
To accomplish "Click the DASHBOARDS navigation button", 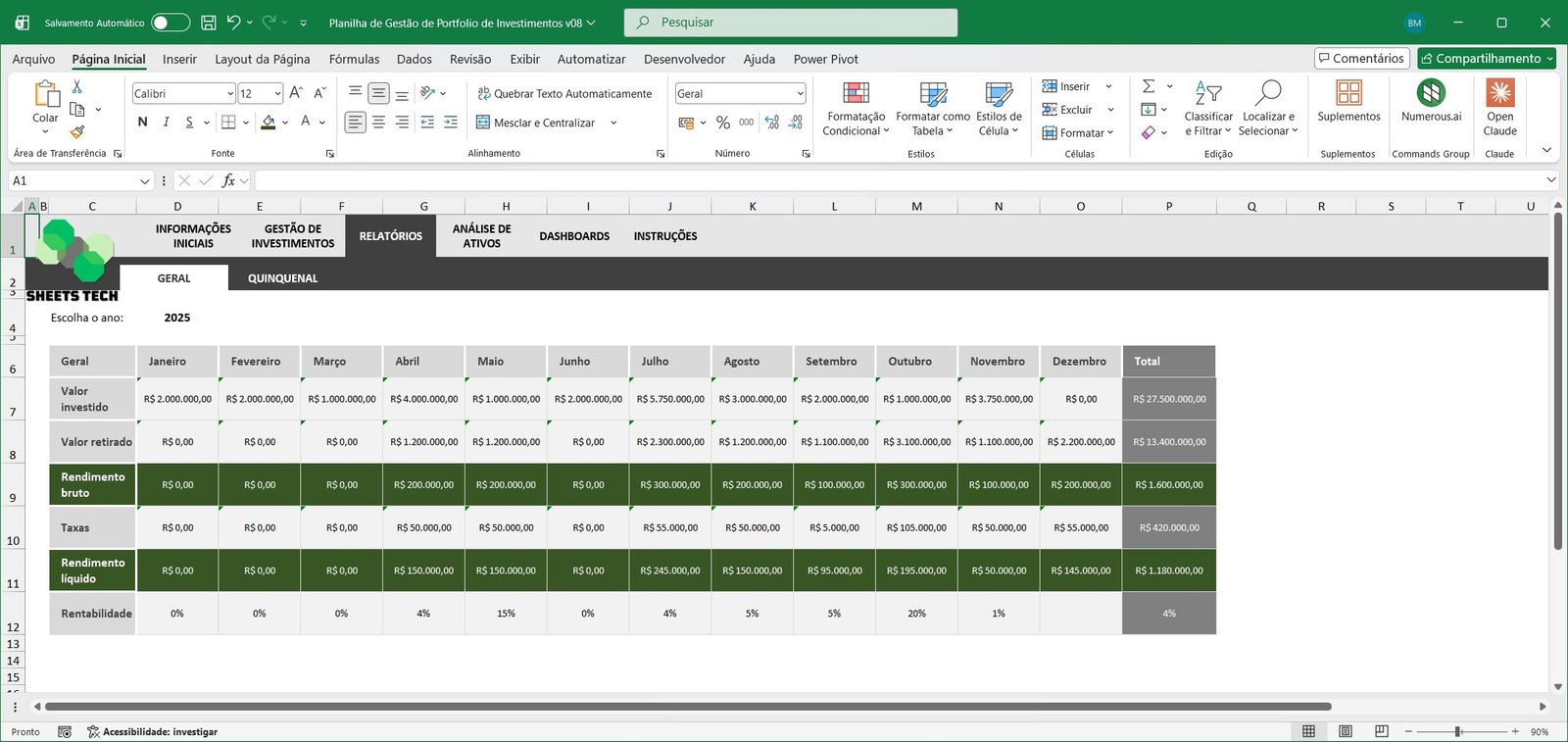I will coord(574,236).
